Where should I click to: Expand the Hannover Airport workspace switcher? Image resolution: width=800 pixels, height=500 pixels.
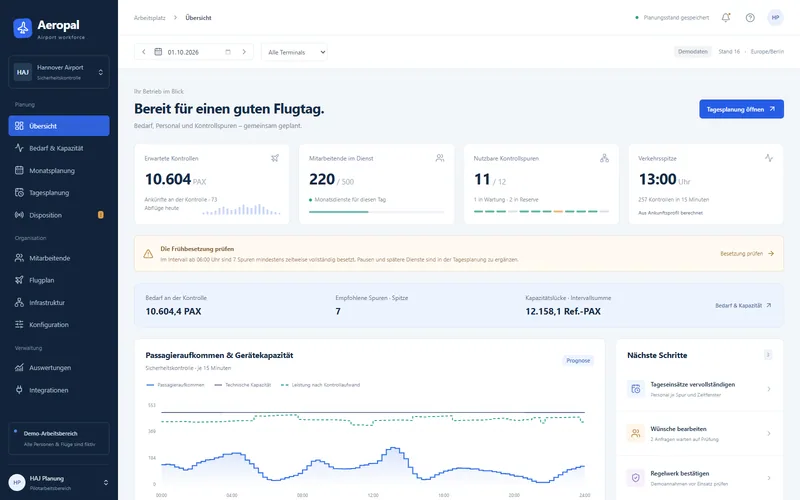(x=59, y=72)
